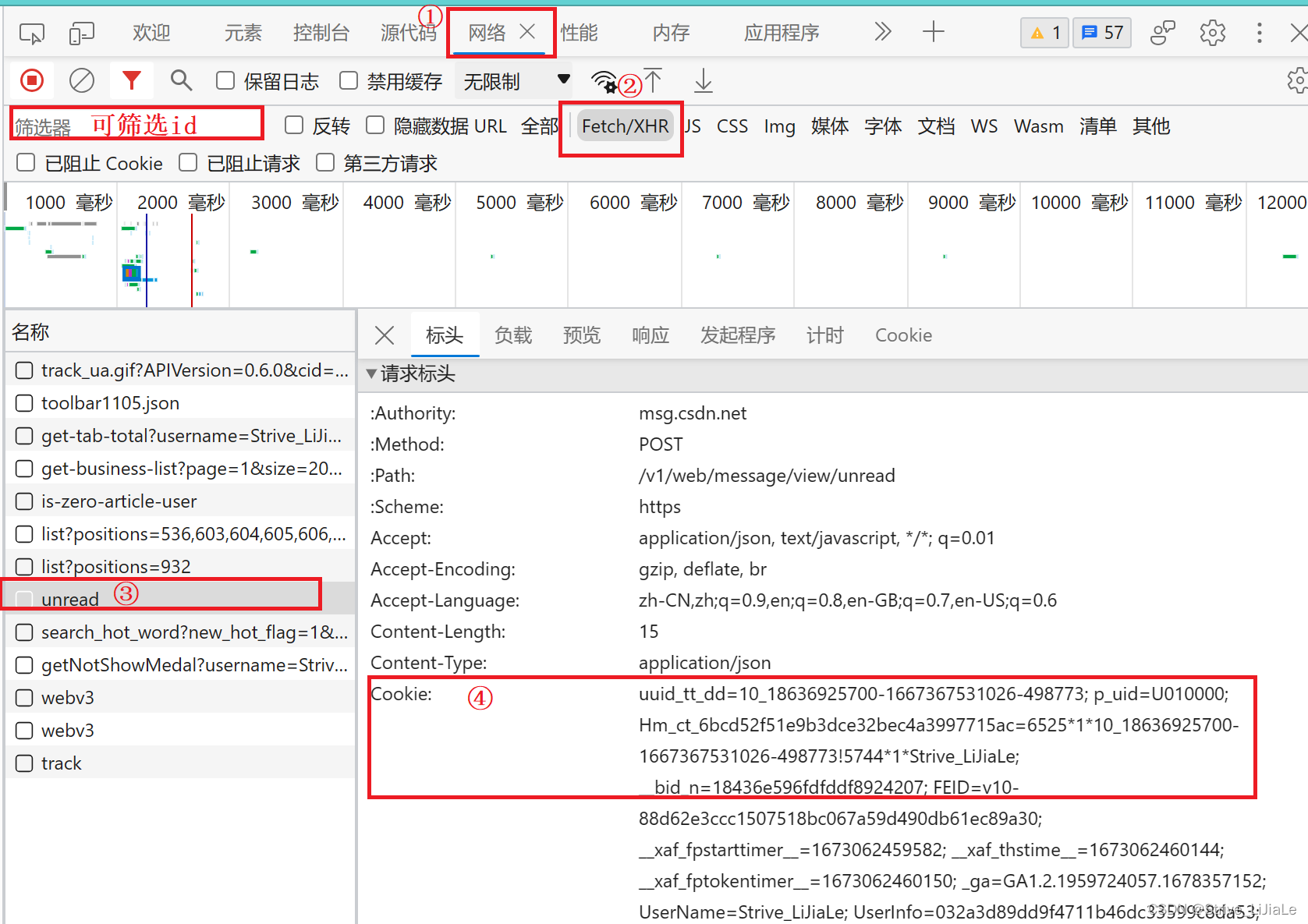Viewport: 1308px width, 924px height.
Task: Open network search magnifier
Action: pyautogui.click(x=181, y=80)
